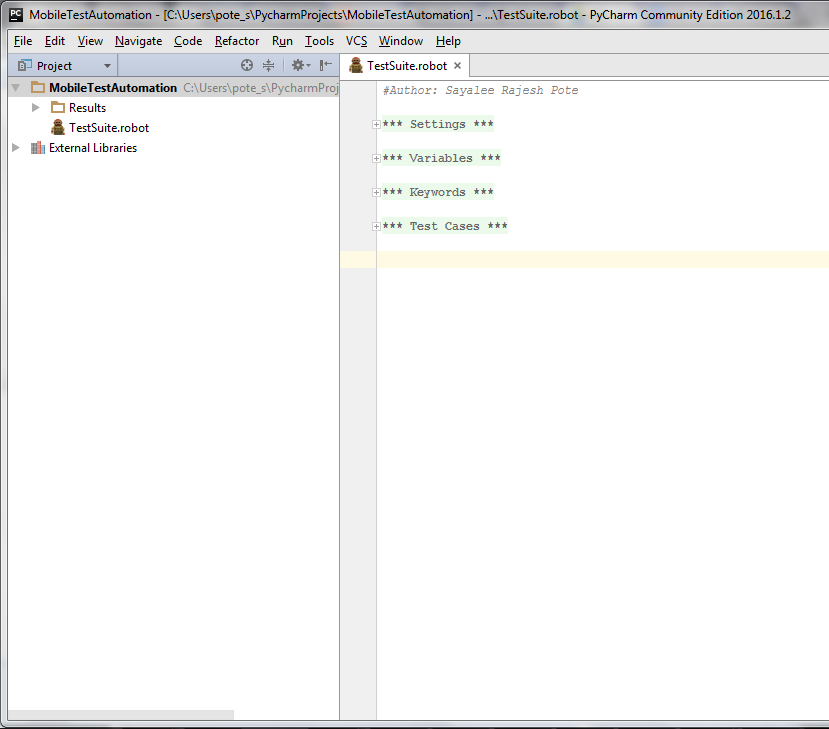Unfold the Settings section in editor
Screen dimensions: 829x729
[376, 124]
